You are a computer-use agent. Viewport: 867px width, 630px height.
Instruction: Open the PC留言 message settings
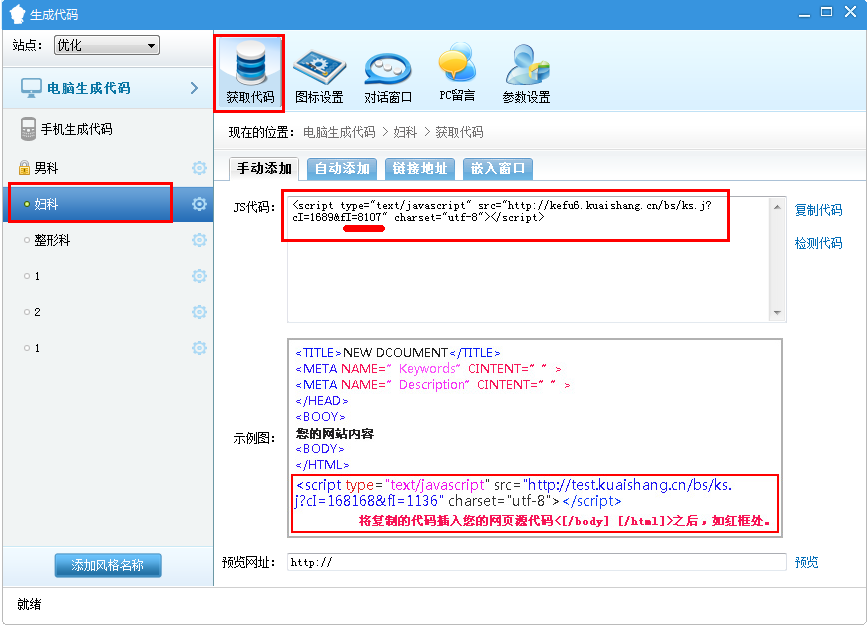(457, 73)
